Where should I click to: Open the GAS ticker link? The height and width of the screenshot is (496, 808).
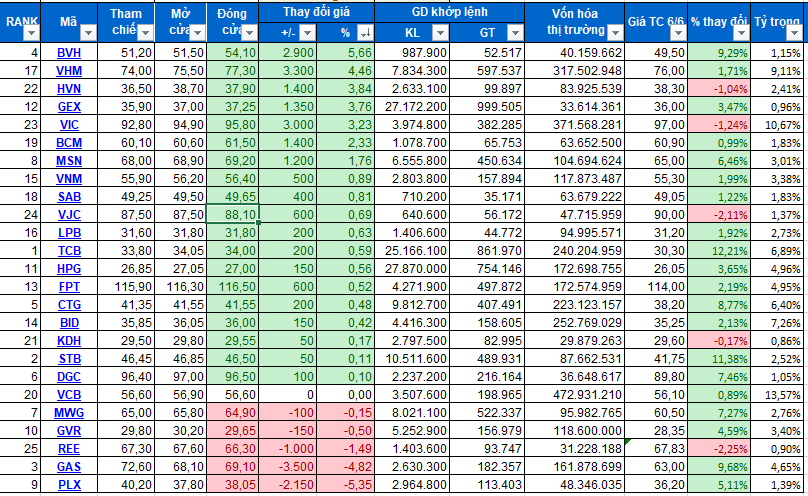(x=69, y=467)
